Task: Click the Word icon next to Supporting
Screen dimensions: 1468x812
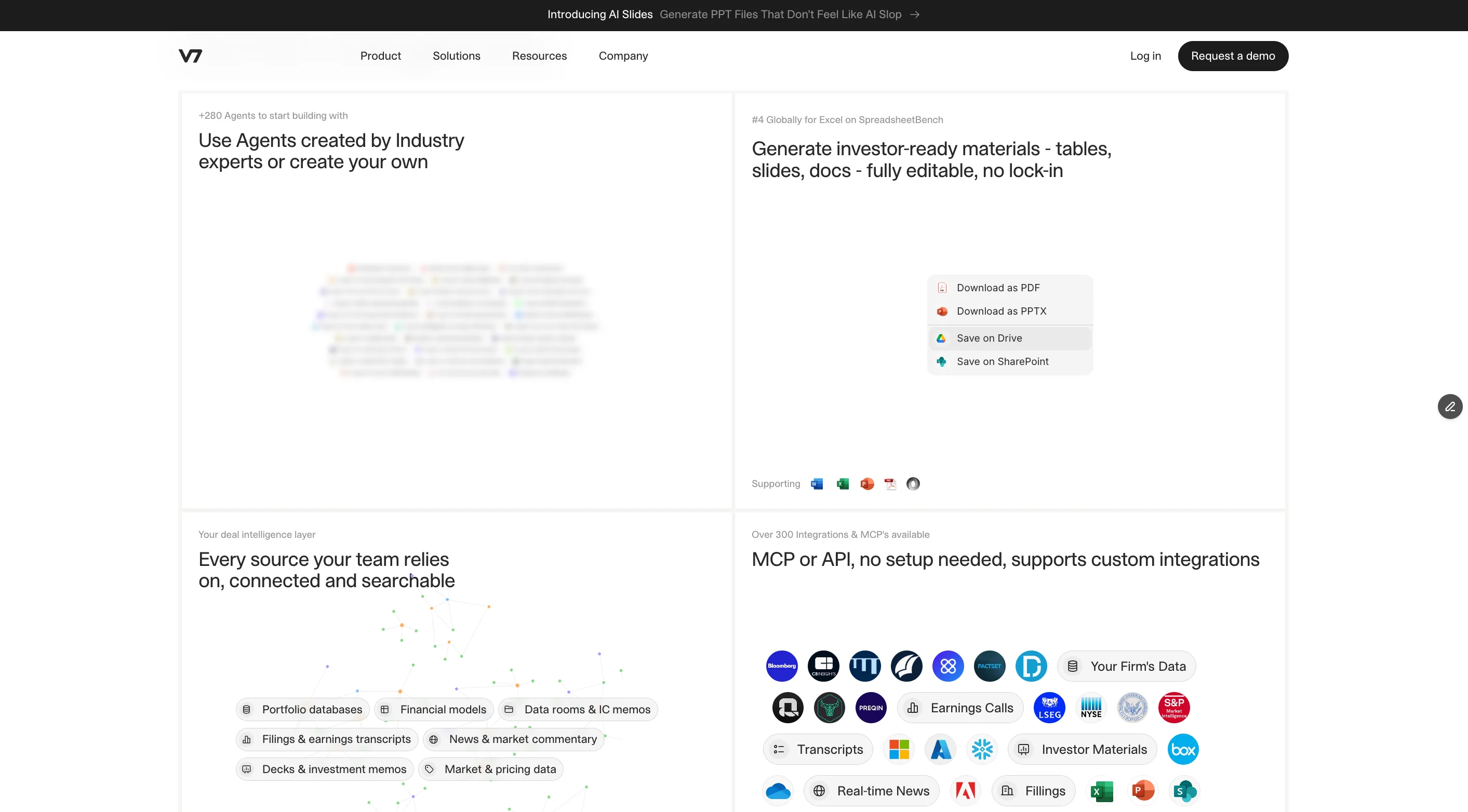Action: (817, 484)
